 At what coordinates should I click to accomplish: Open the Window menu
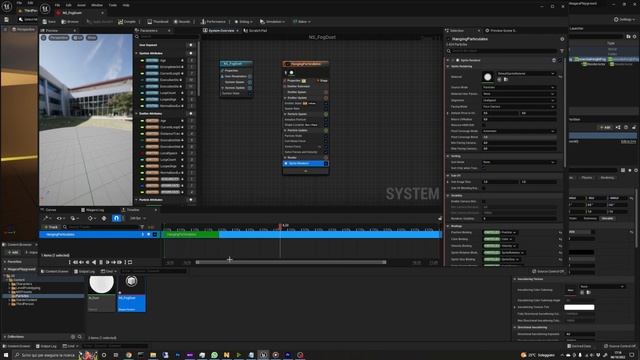pos(97,5)
